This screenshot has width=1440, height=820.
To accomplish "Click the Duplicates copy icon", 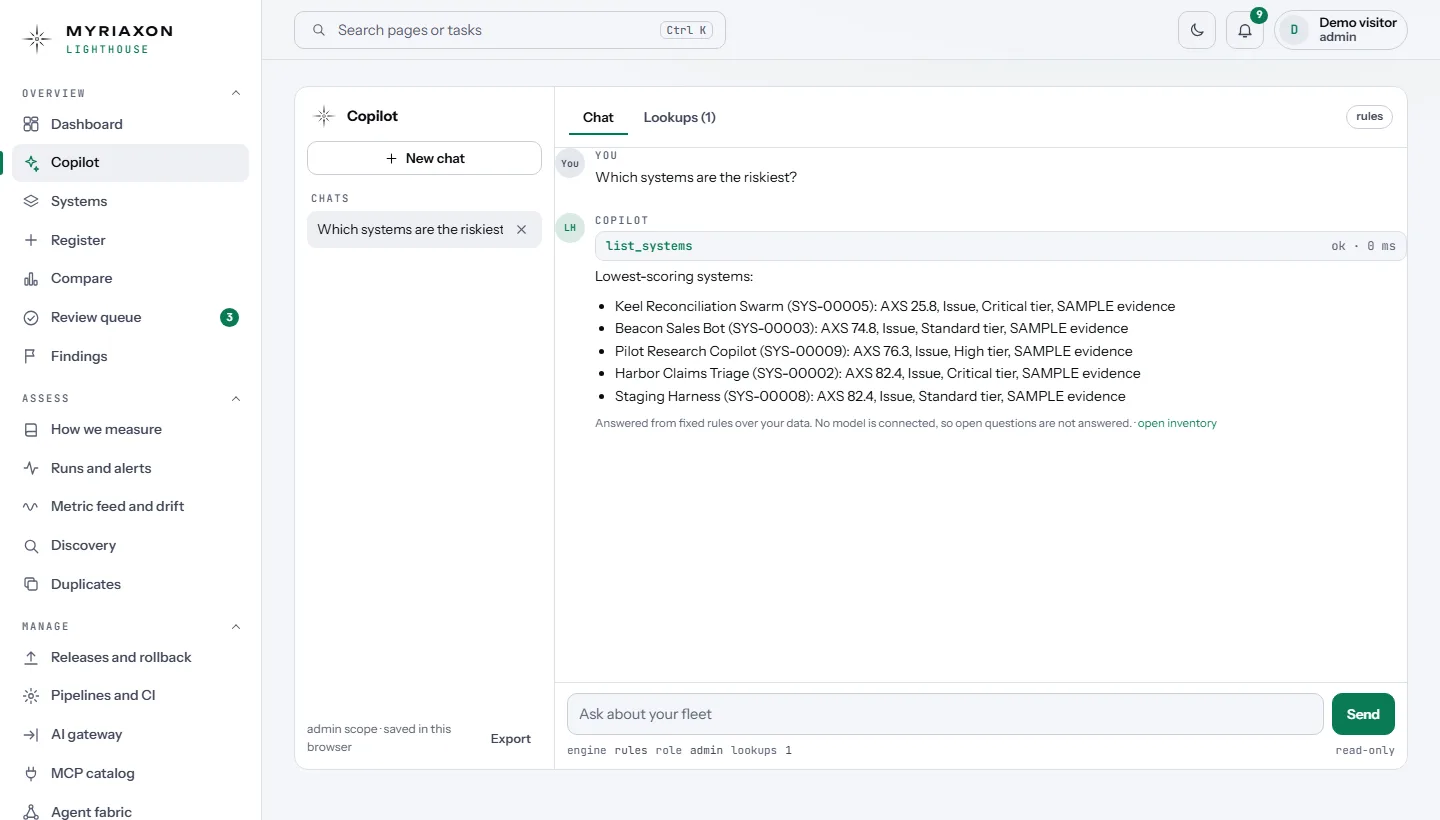I will point(31,584).
